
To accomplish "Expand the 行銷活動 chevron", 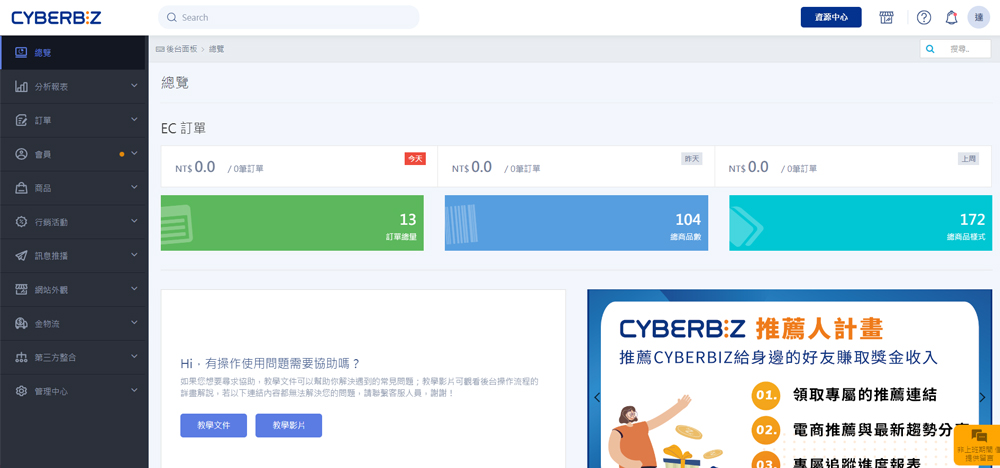I will click(134, 221).
